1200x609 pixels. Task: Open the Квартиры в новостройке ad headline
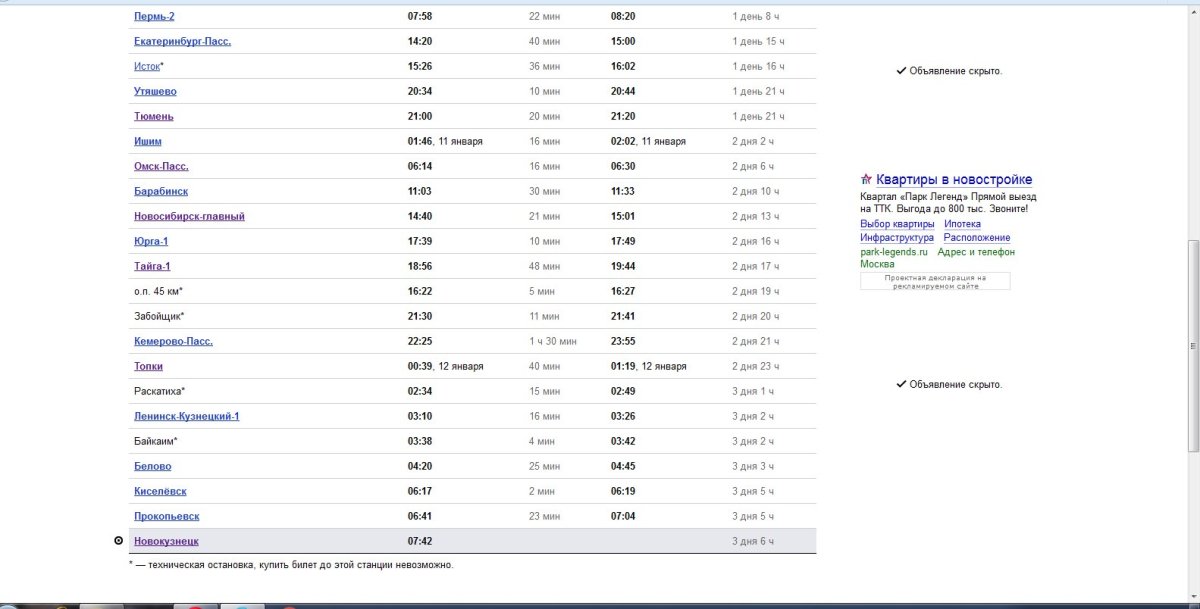(x=954, y=180)
